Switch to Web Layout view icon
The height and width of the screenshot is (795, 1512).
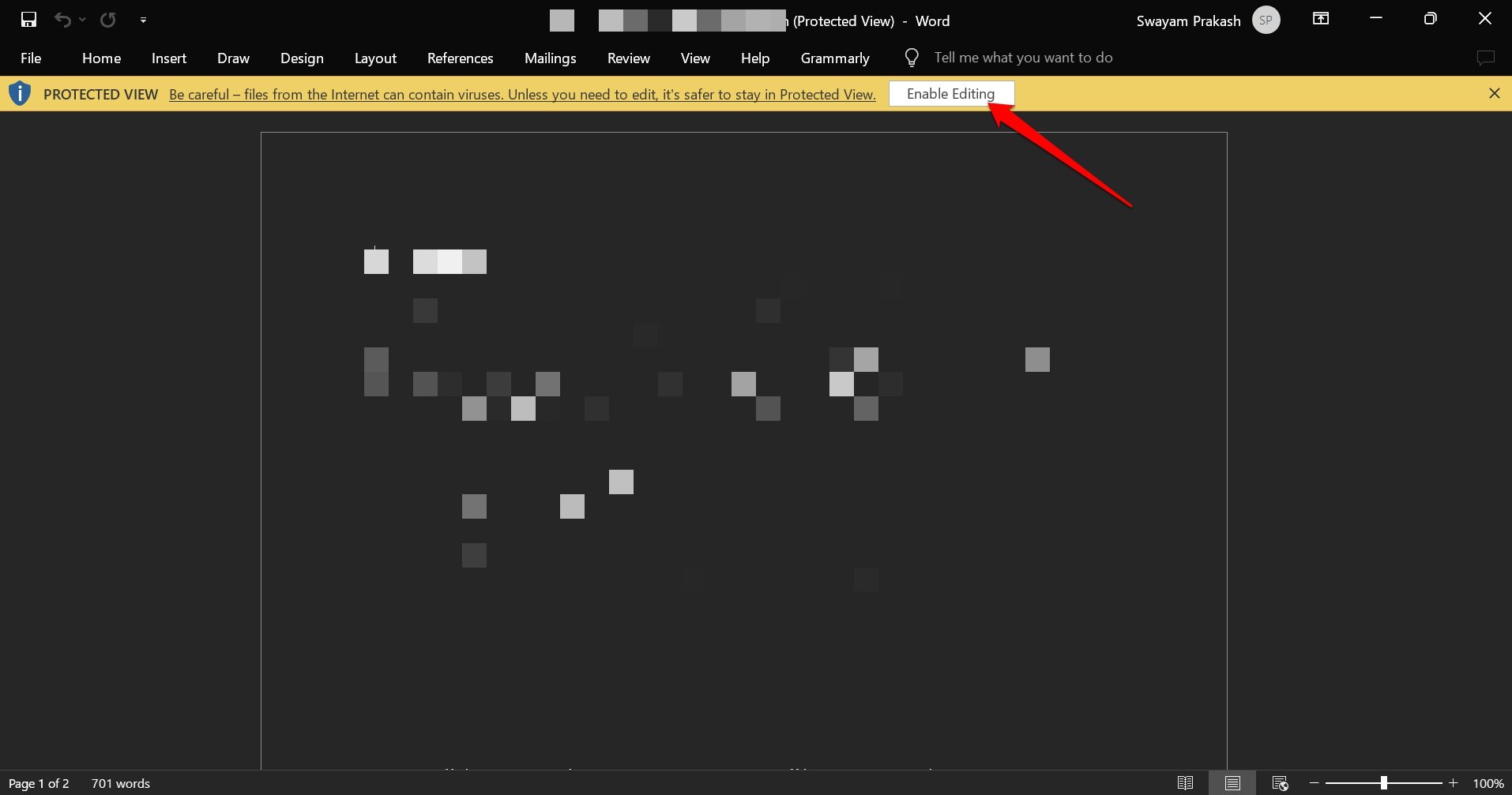pyautogui.click(x=1280, y=783)
